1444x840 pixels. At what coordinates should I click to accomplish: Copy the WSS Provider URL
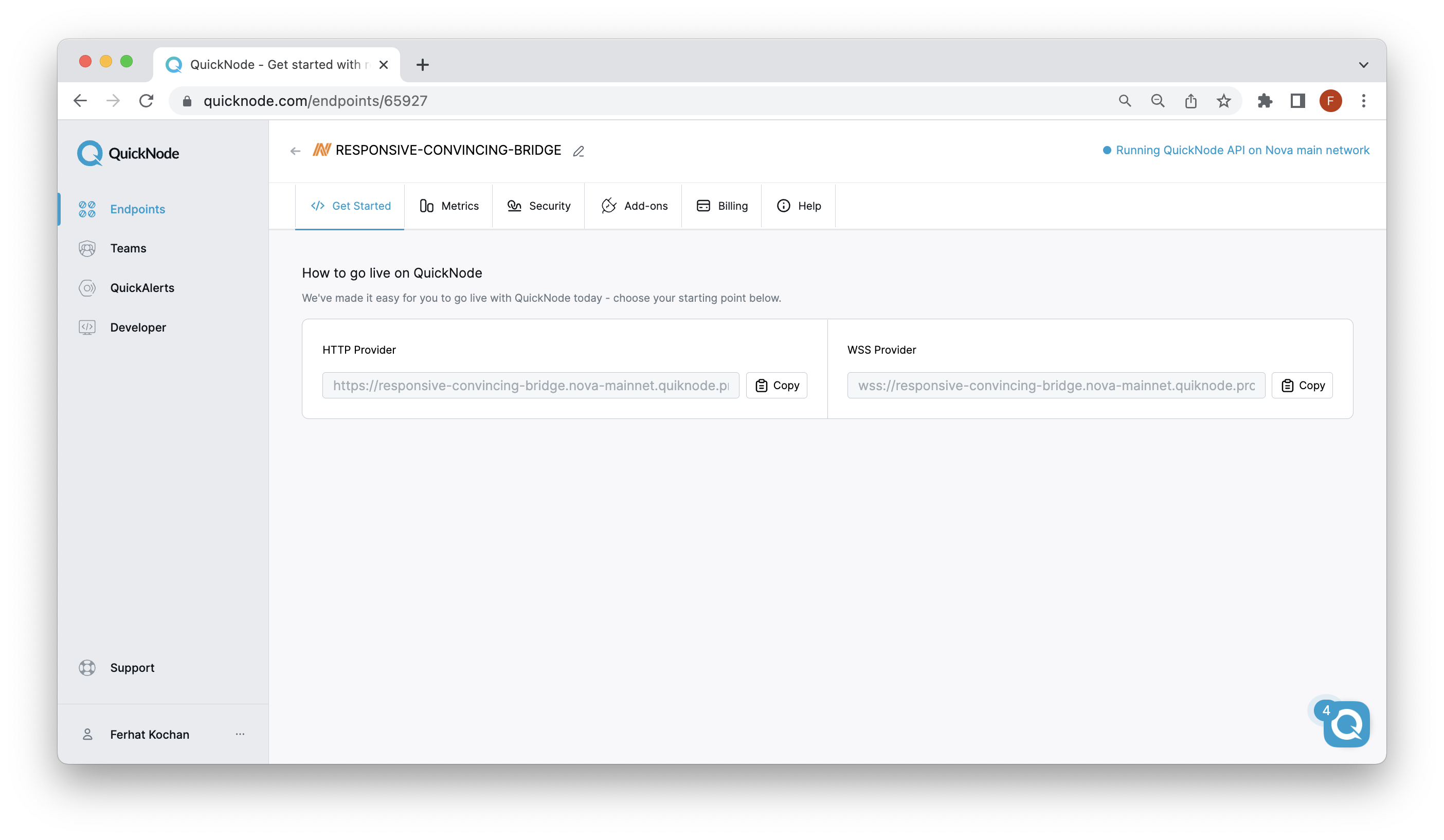click(1303, 385)
